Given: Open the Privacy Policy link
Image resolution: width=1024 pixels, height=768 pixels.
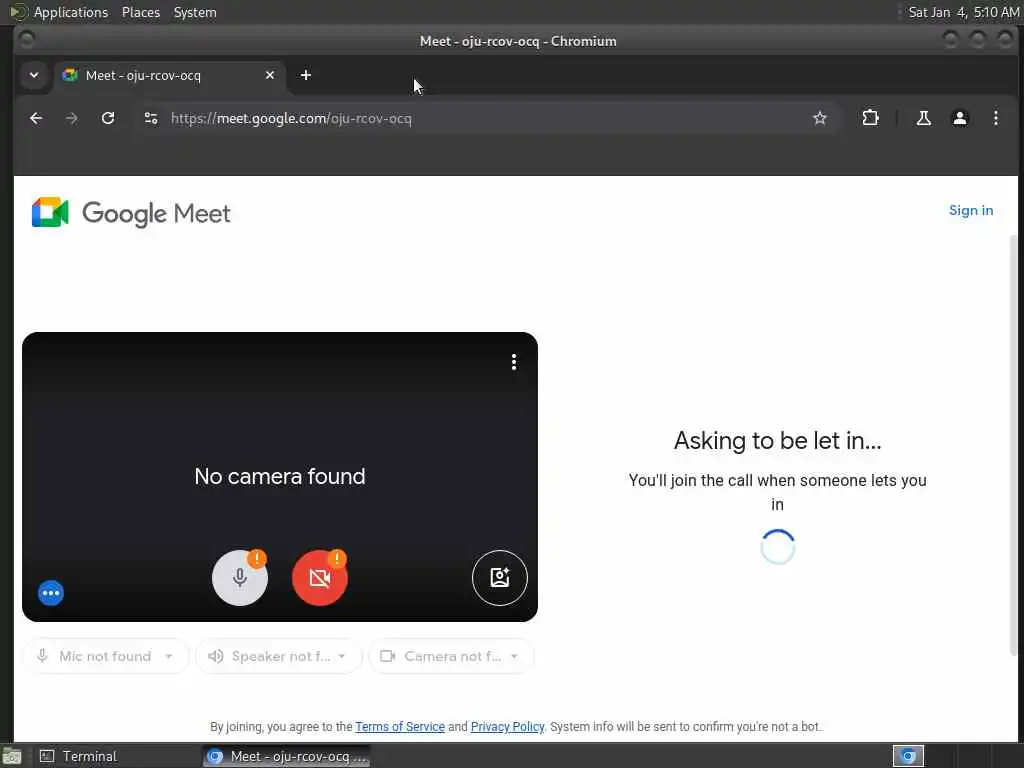Looking at the screenshot, I should 507,726.
